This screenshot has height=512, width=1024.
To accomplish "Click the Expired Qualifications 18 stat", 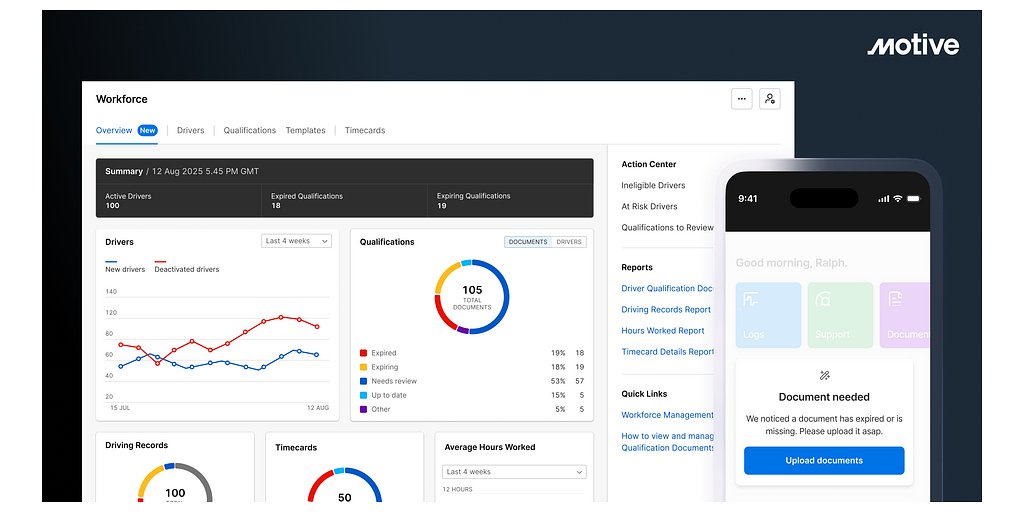I will click(x=345, y=200).
